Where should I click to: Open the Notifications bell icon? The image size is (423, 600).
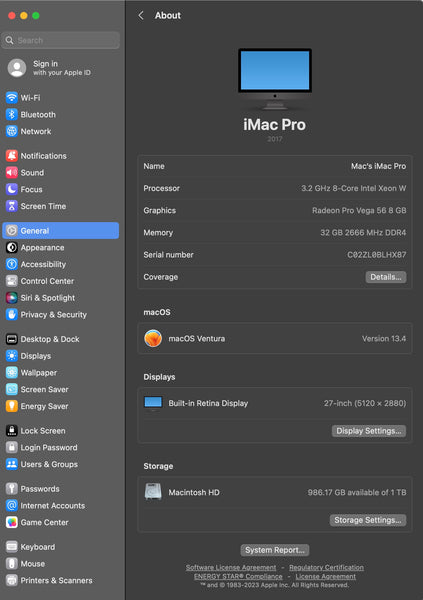12,156
